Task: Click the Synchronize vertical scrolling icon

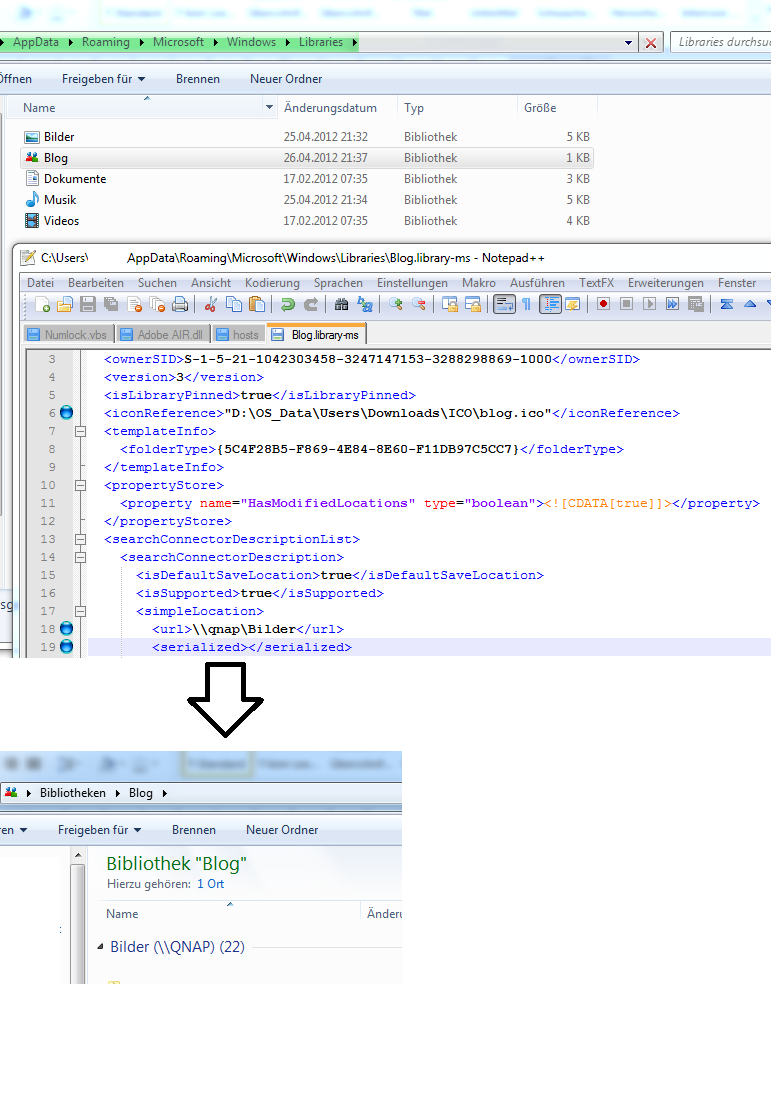Action: click(x=450, y=305)
